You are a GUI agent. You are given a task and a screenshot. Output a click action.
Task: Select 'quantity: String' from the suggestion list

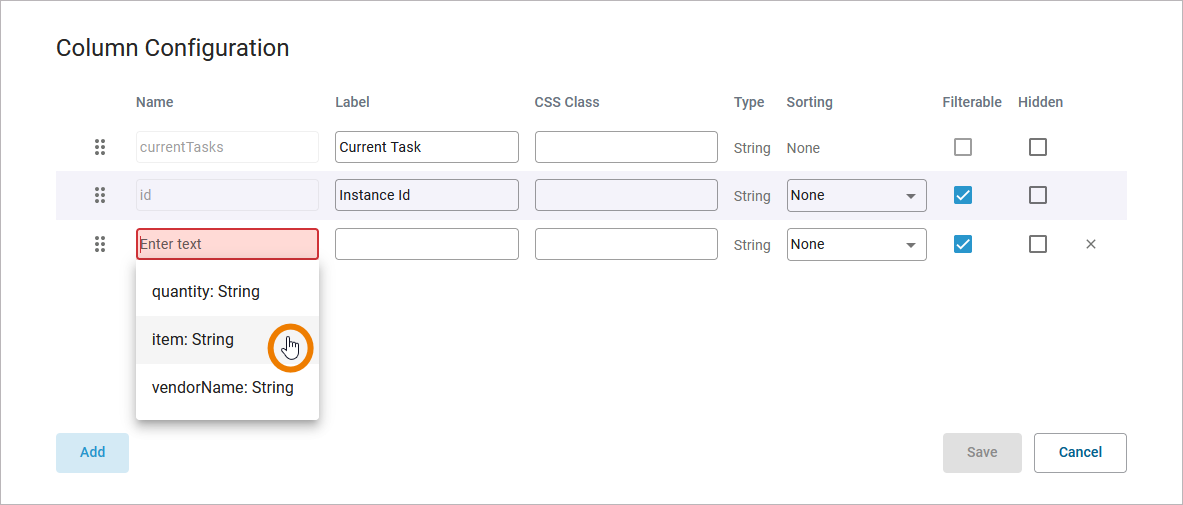tap(206, 292)
